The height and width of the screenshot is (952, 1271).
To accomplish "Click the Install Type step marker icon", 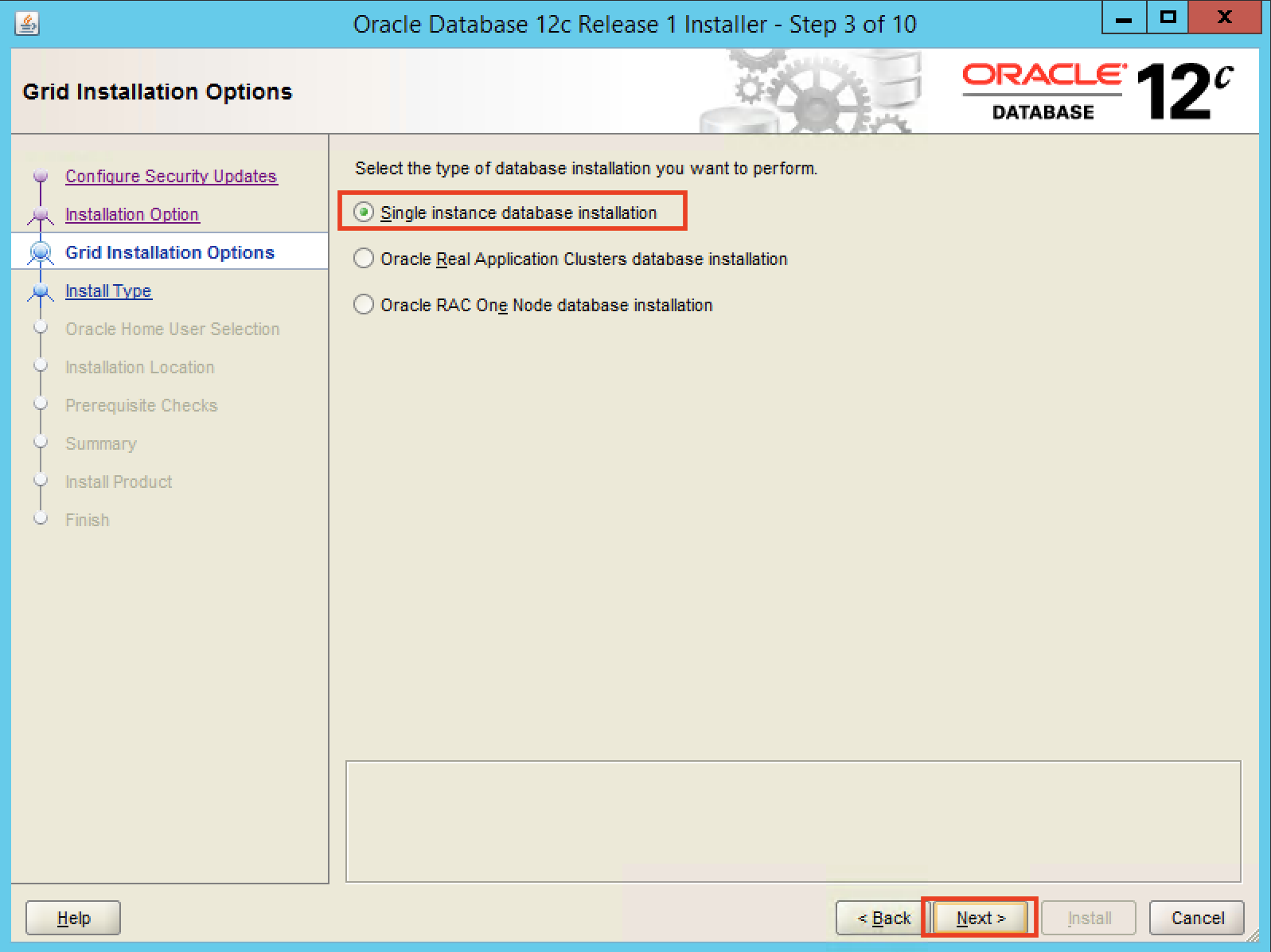I will [41, 291].
